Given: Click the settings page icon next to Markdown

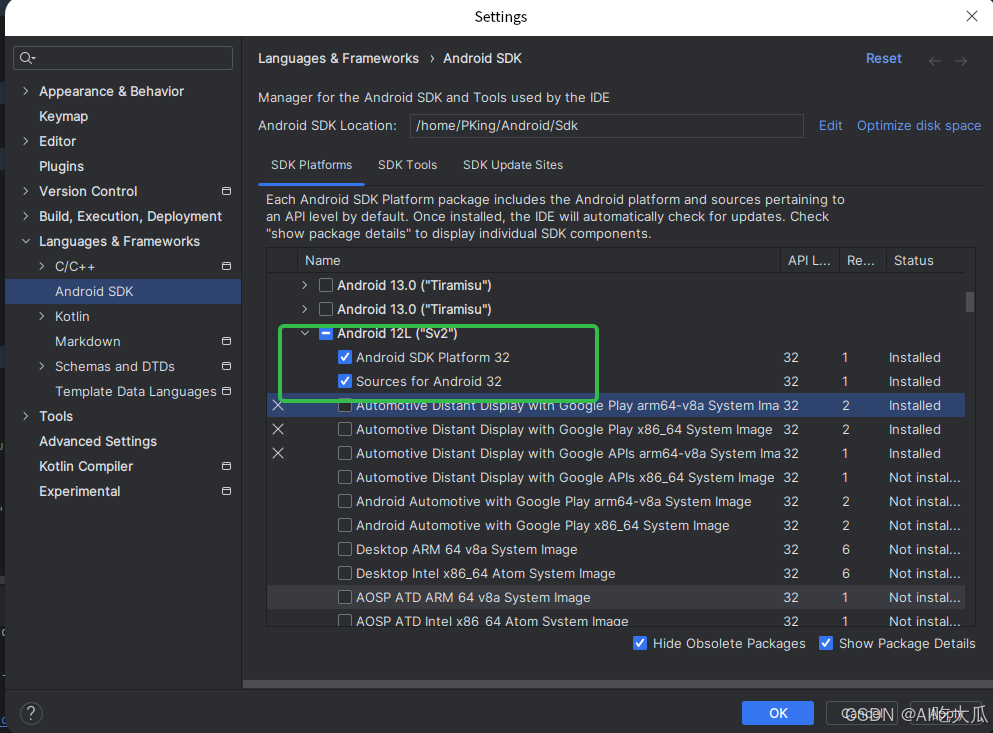Looking at the screenshot, I should coord(226,341).
